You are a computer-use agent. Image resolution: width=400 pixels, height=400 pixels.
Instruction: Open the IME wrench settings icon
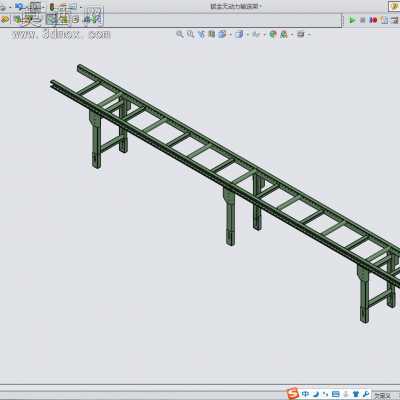coord(366,394)
